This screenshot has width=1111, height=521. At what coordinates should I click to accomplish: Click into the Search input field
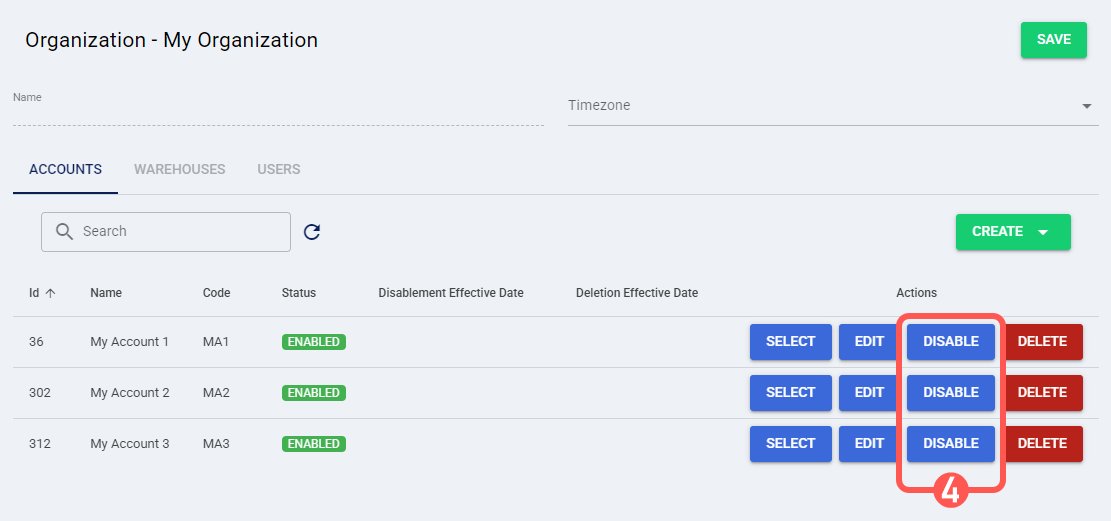click(180, 232)
